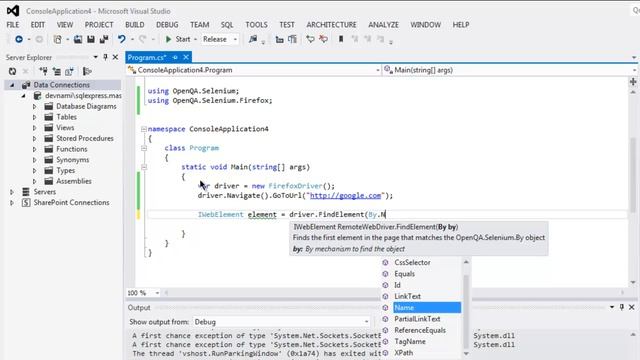Click the Toggle Bookmark toolbar icon

click(x=341, y=39)
